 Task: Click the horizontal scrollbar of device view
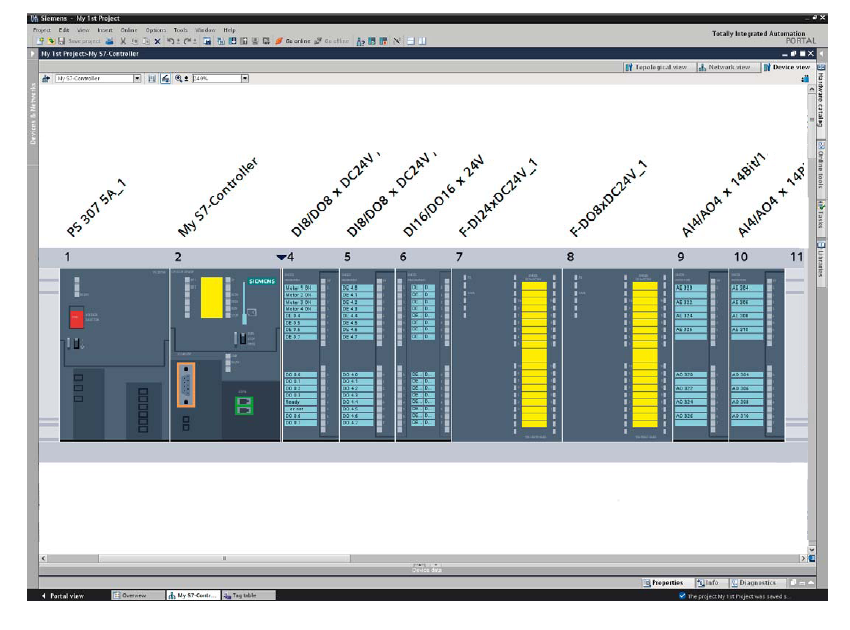(x=420, y=557)
